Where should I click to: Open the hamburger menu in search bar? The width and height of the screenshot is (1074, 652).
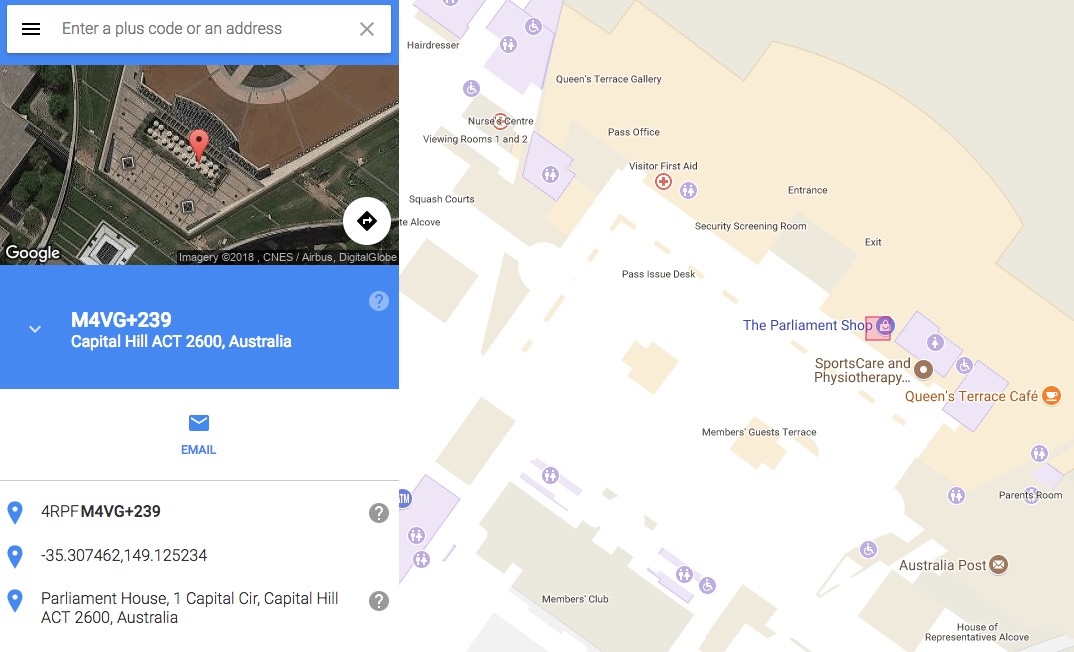tap(31, 29)
